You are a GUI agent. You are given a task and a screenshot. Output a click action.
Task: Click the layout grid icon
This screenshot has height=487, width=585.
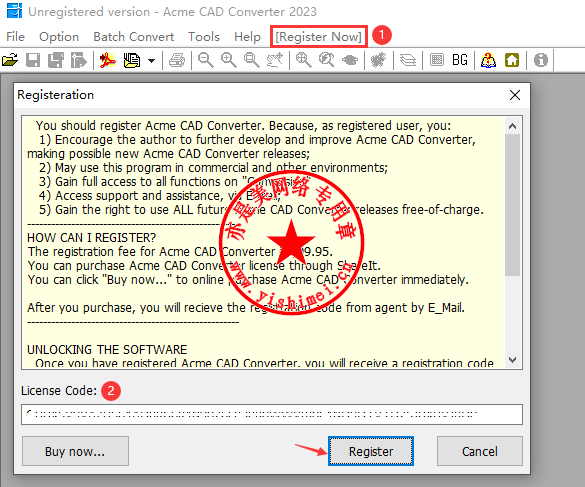[437, 60]
